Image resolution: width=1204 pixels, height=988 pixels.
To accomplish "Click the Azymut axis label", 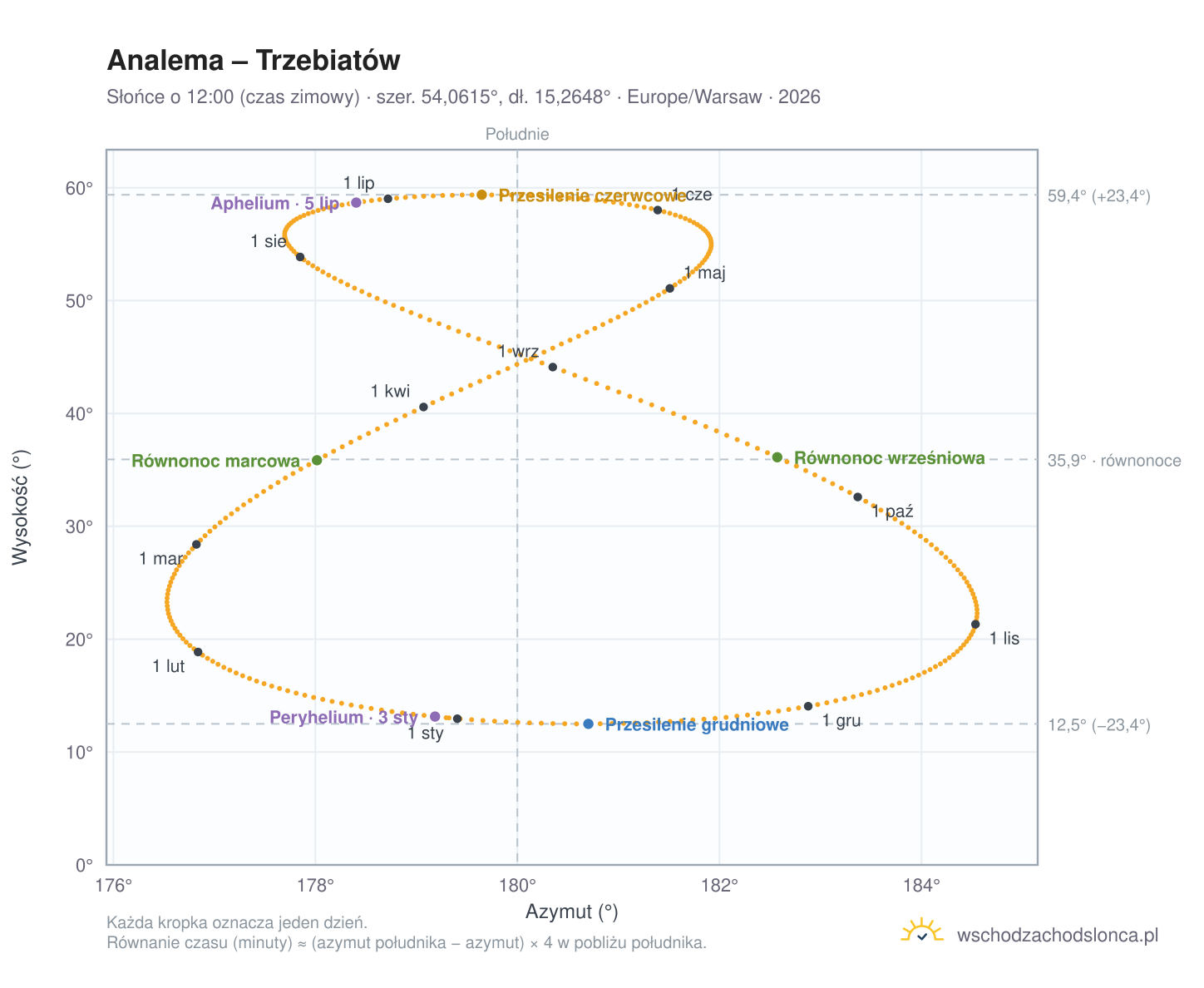I will click(572, 912).
